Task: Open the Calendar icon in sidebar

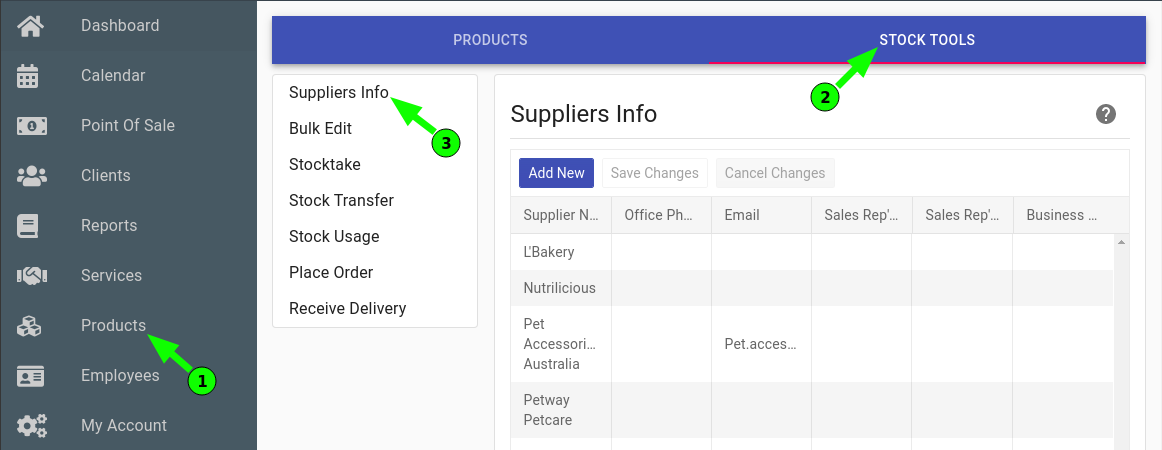Action: [27, 76]
